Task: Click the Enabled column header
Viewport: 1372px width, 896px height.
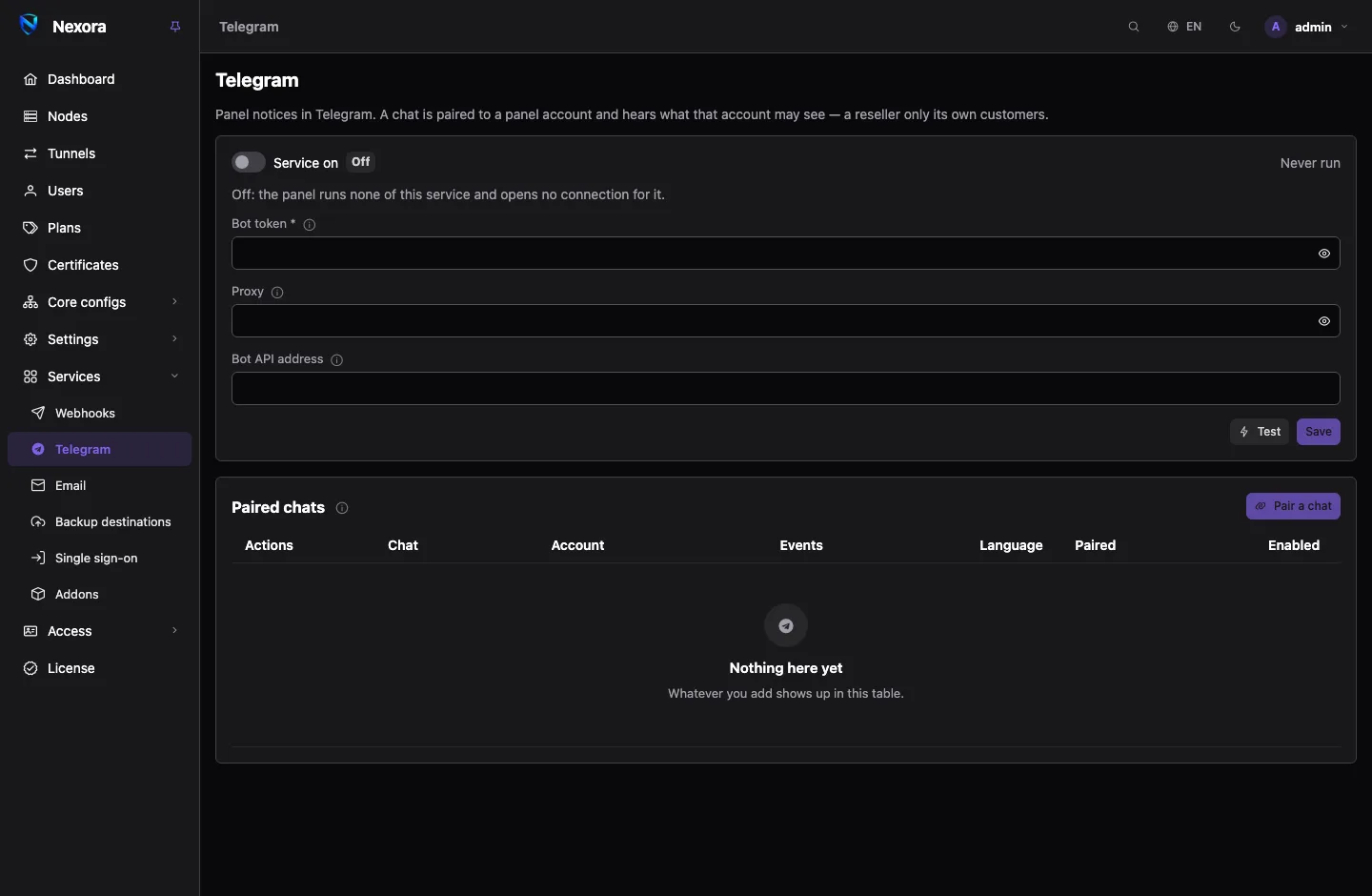Action: pos(1294,545)
